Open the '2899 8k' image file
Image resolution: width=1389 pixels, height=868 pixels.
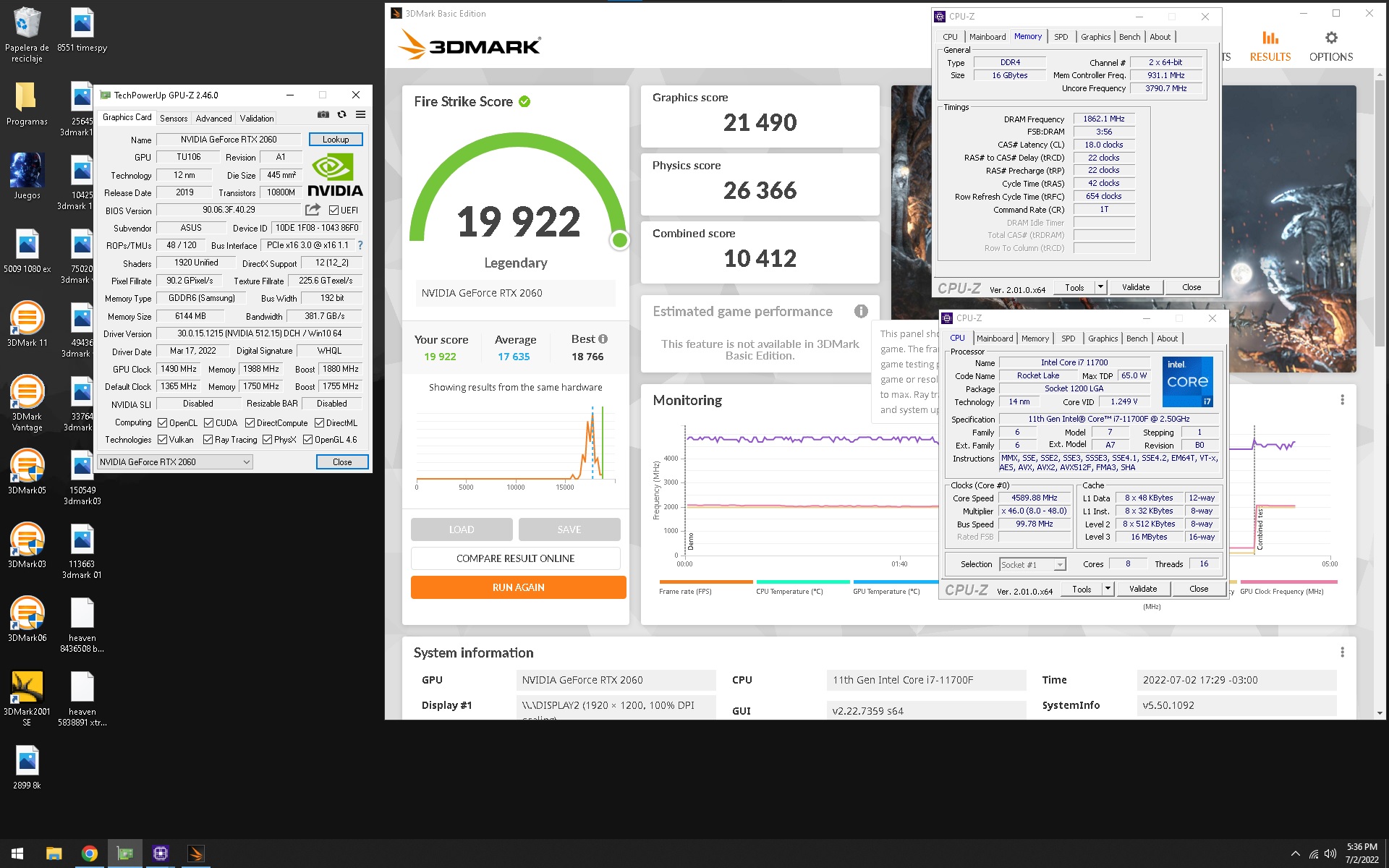pos(27,767)
